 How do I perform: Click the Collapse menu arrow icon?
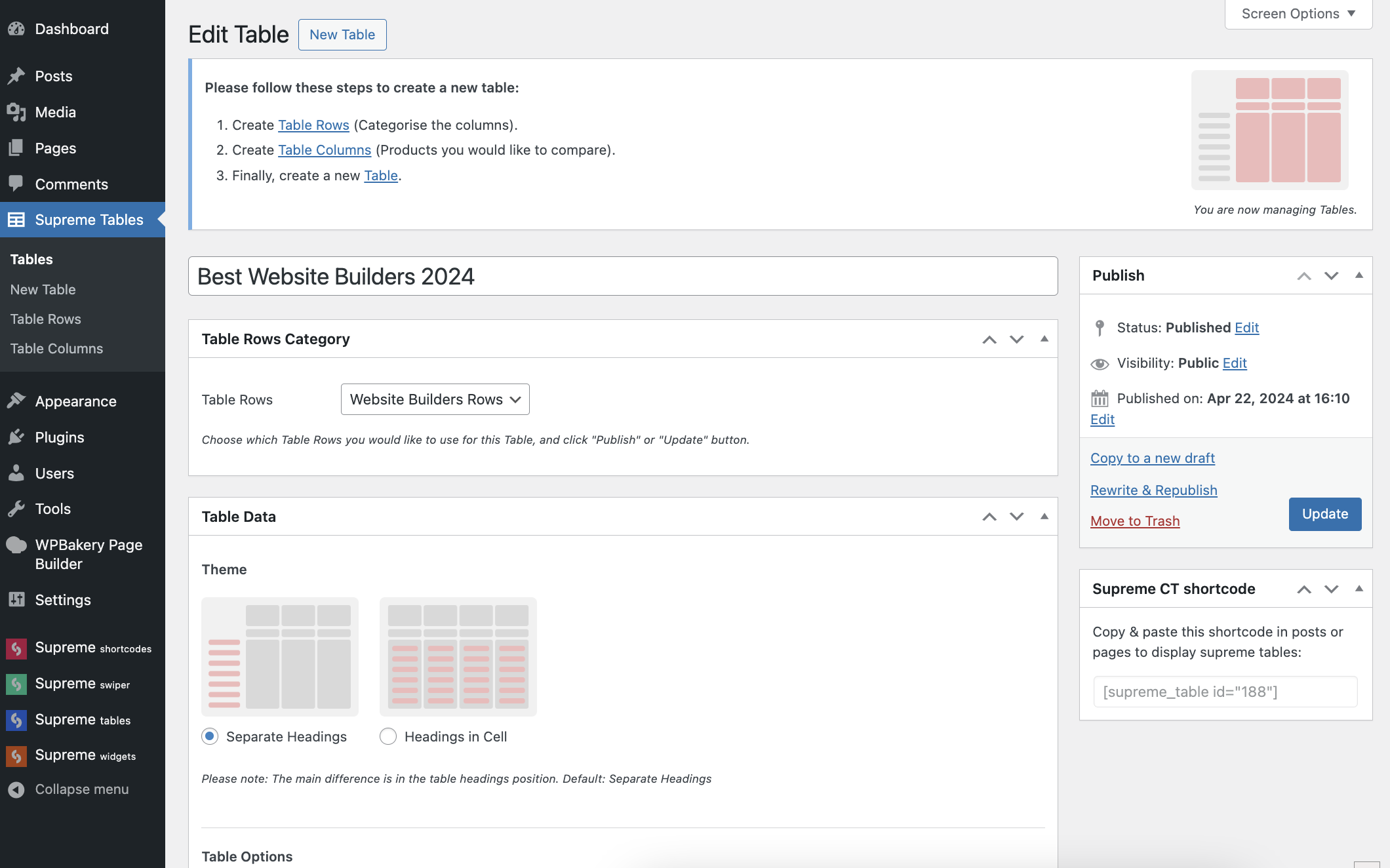coord(16,790)
